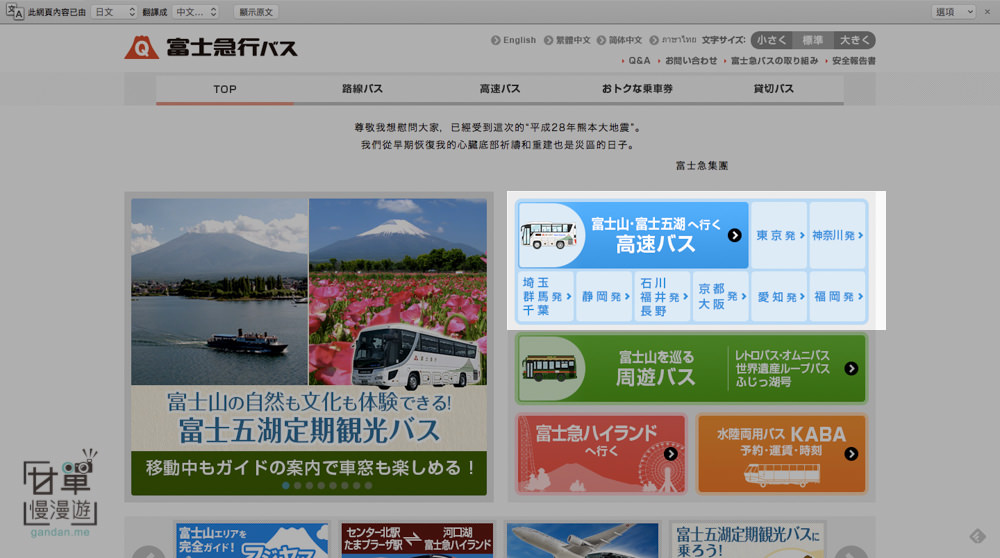Switch site language to 繁體中文

[567, 40]
